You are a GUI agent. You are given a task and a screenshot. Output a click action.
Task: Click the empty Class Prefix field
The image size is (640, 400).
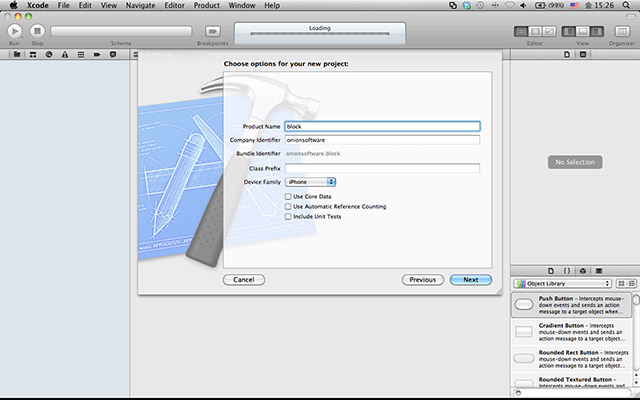click(382, 168)
